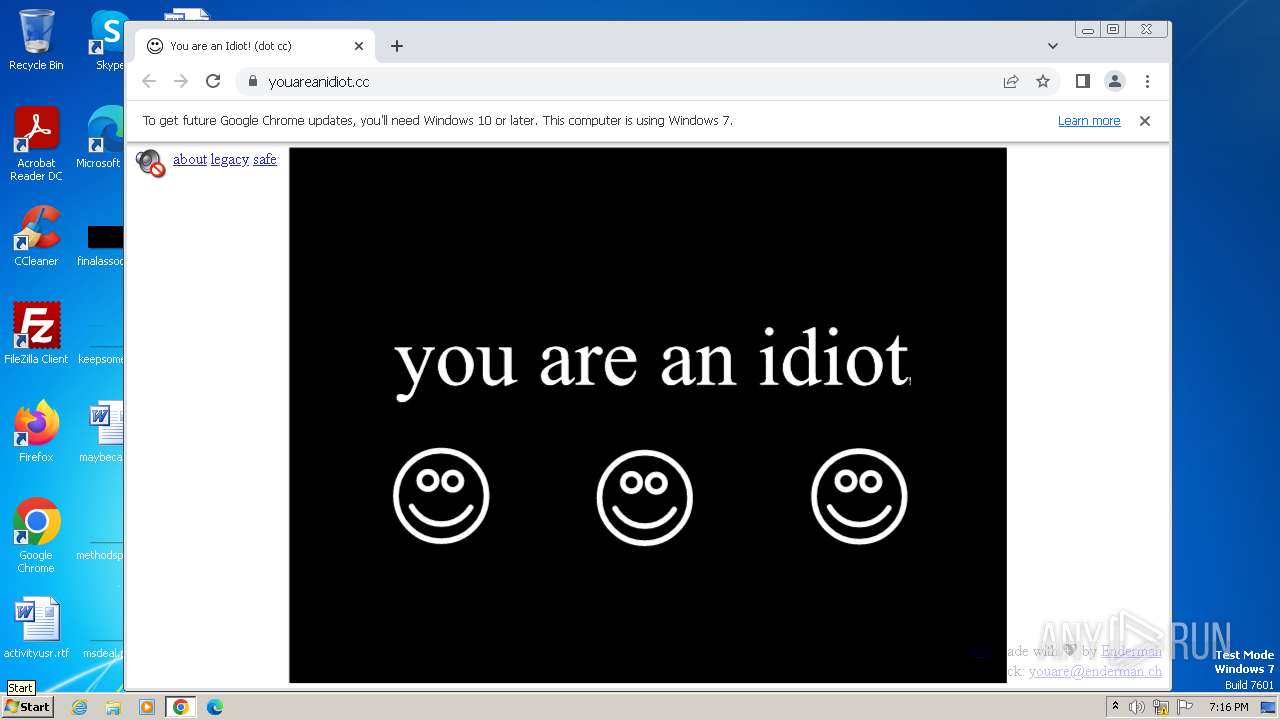Screen dimensions: 1280x720
Task: Click the volume speaker tray icon
Action: click(1137, 707)
